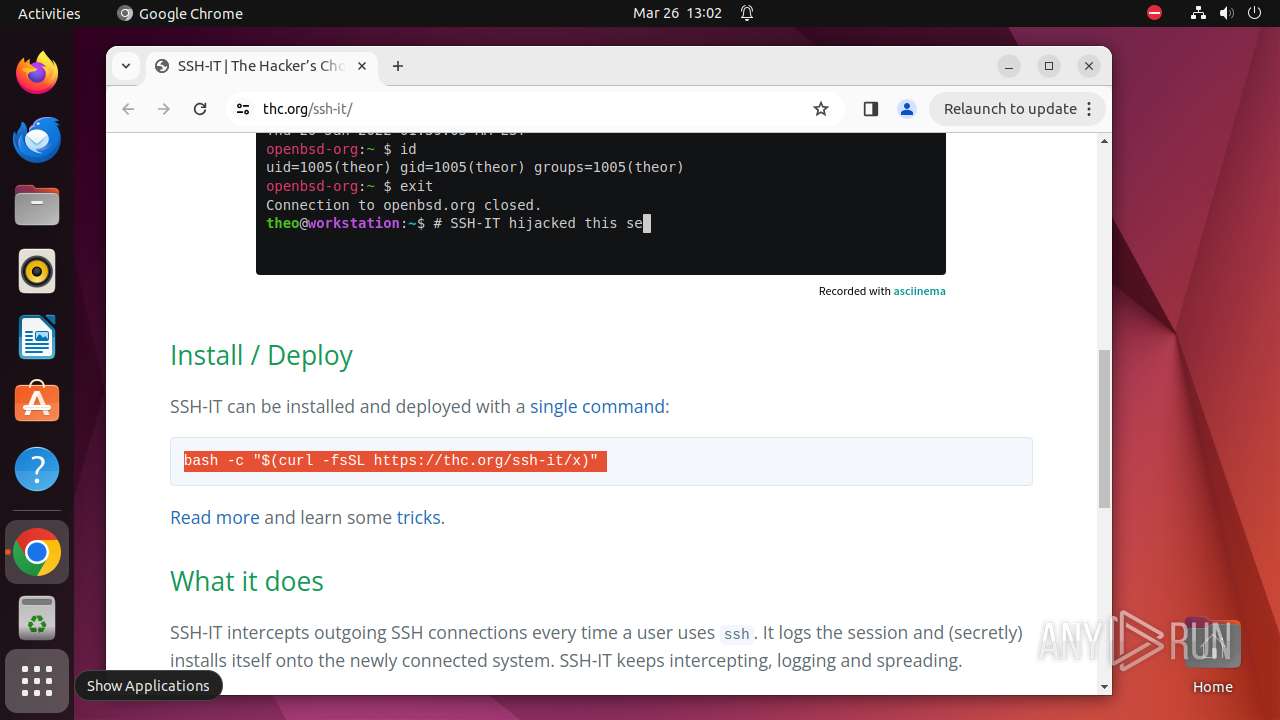Open network status in the system tray

(1198, 13)
